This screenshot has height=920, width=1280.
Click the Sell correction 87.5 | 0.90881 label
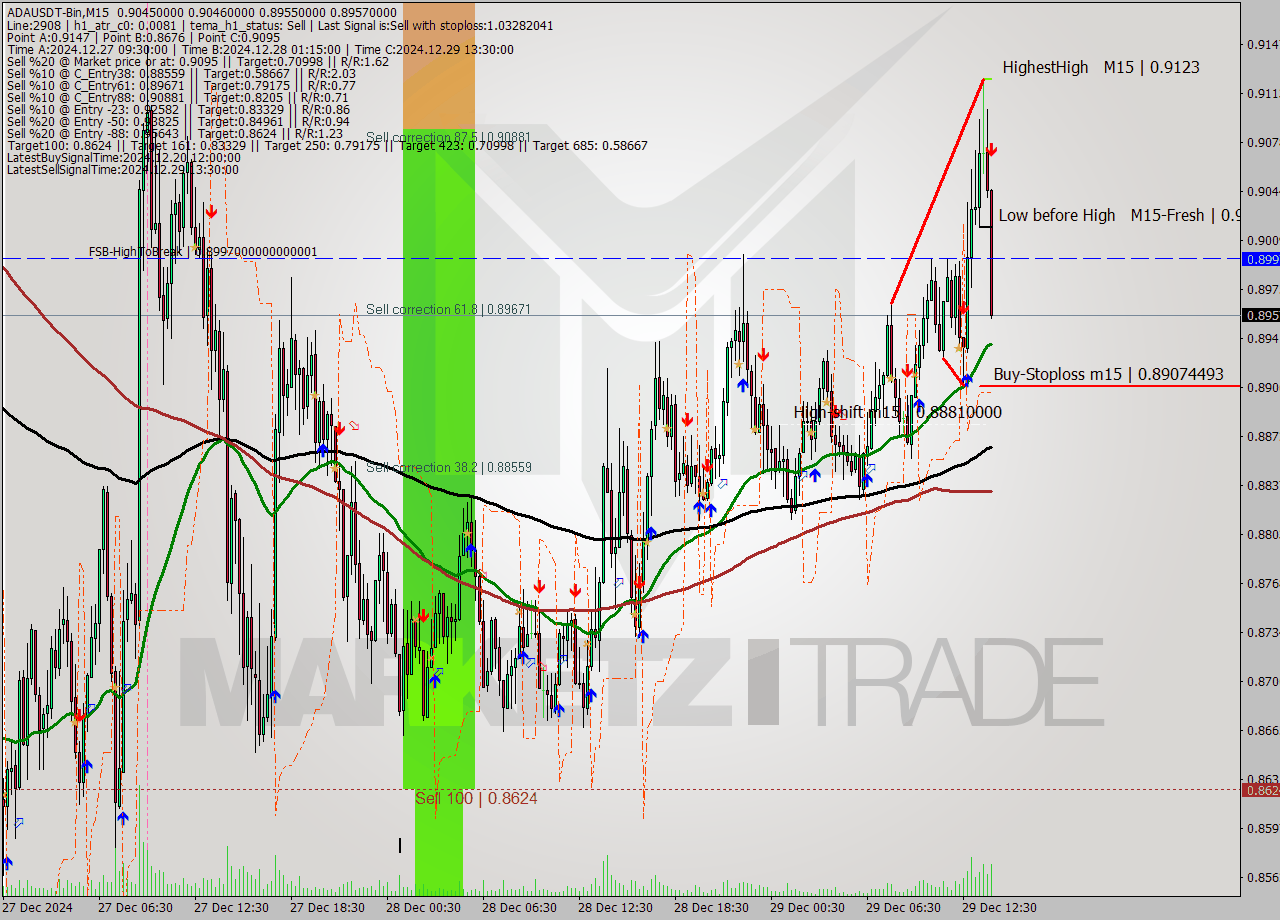click(448, 137)
